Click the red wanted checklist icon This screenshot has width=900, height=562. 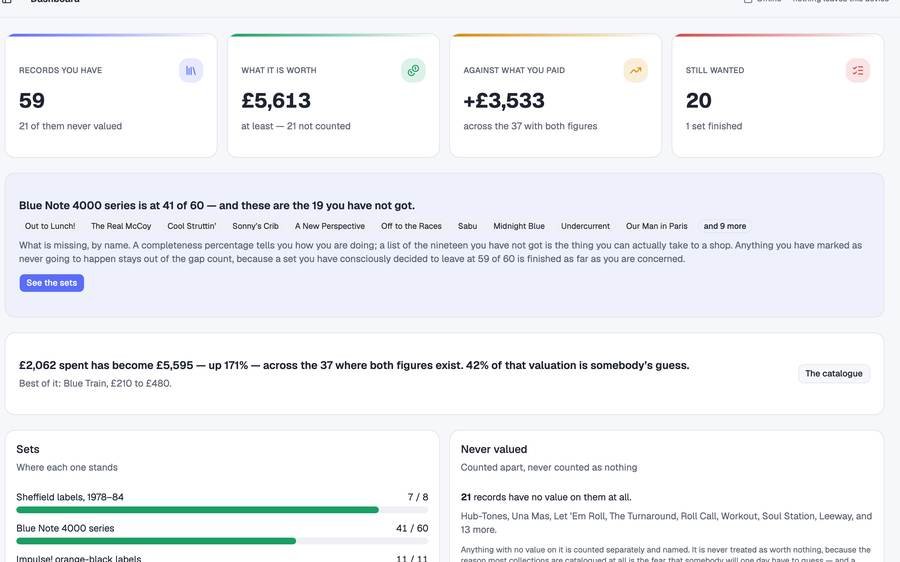pyautogui.click(x=858, y=71)
